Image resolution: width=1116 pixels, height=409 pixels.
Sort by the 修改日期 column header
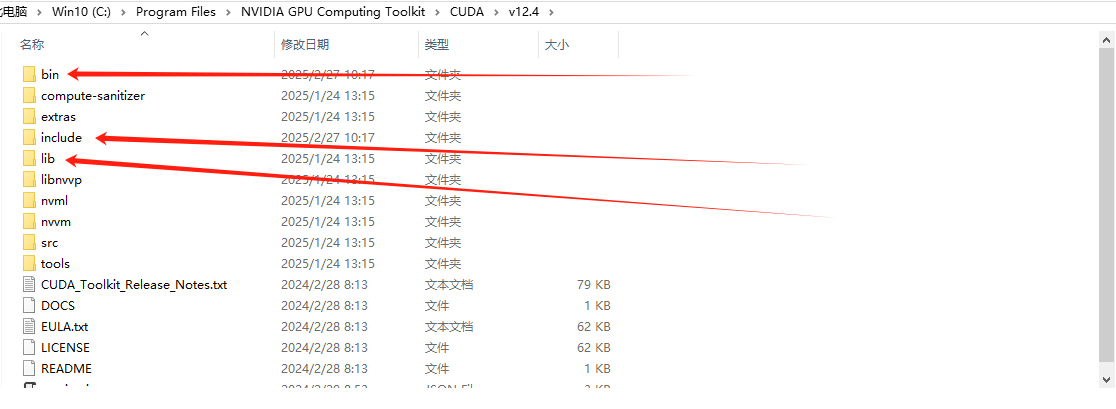pos(305,45)
